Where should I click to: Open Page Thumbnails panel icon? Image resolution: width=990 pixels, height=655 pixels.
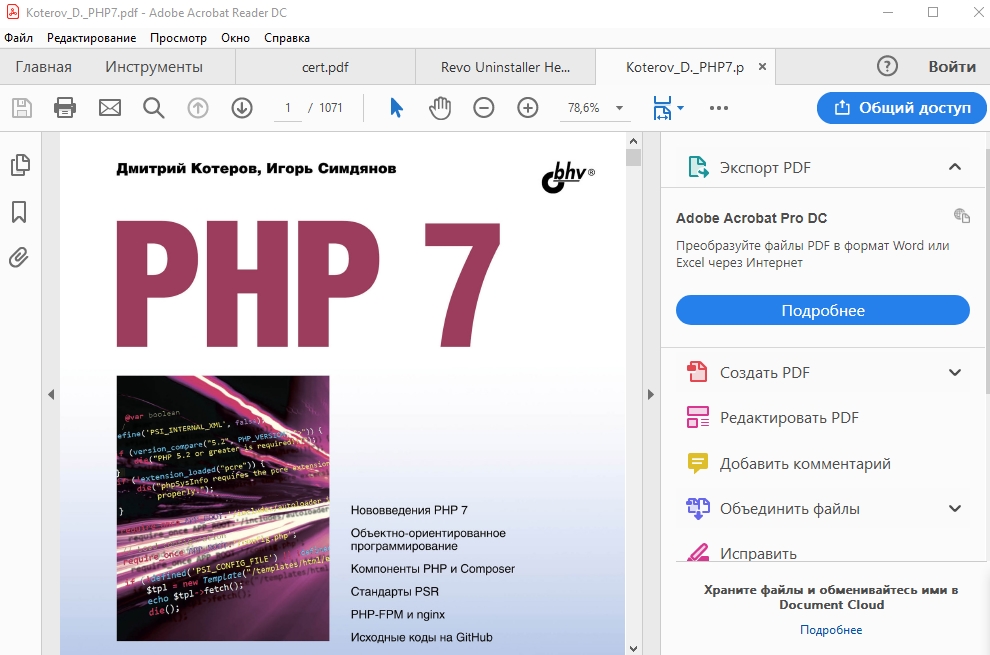[20, 165]
